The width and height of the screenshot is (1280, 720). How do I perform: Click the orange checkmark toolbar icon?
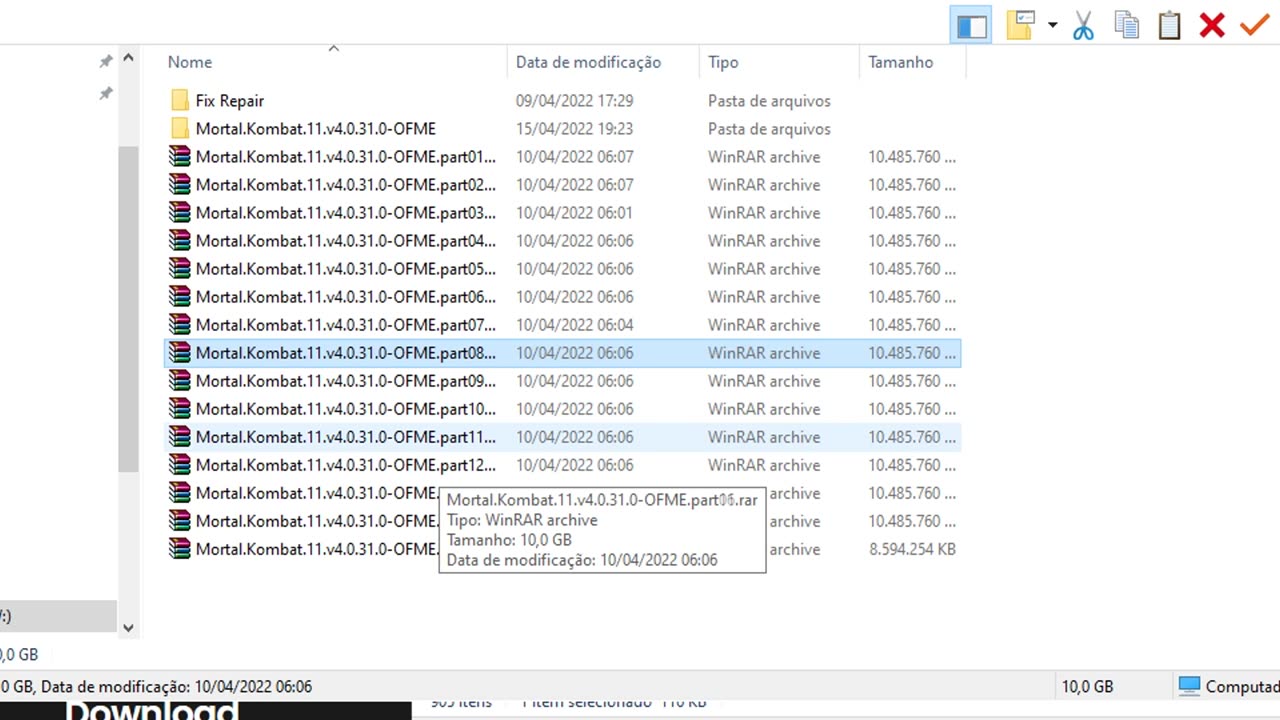tap(1254, 25)
